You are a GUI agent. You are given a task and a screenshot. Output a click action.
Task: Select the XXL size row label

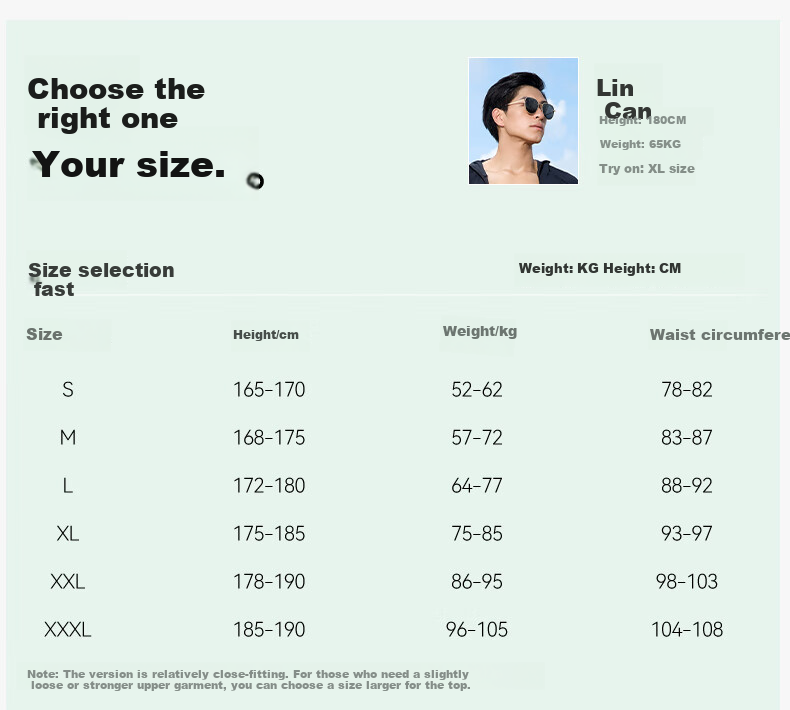(68, 582)
